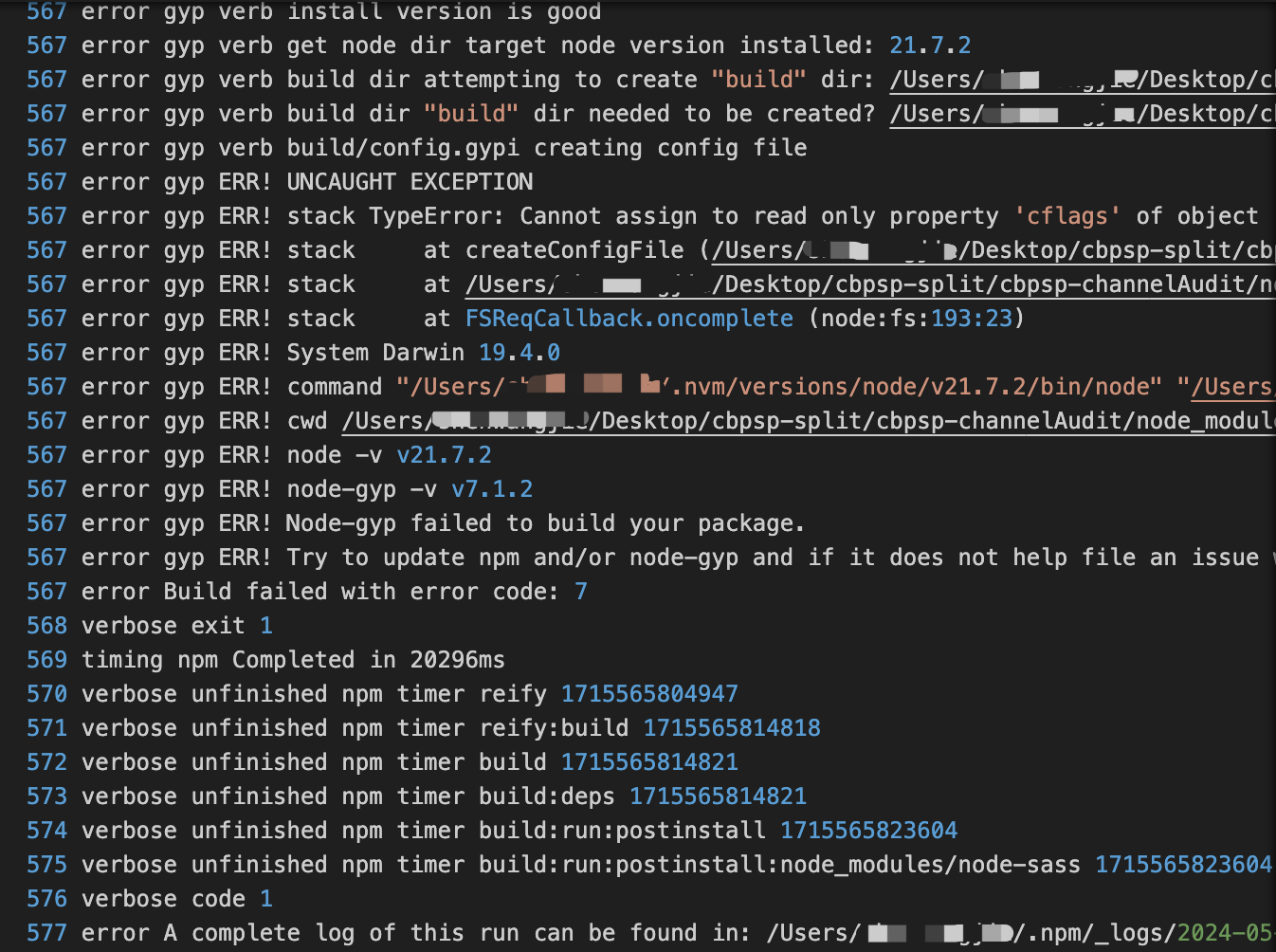Click the node-gyp version v7.1.2
This screenshot has height=952, width=1276.
click(493, 488)
